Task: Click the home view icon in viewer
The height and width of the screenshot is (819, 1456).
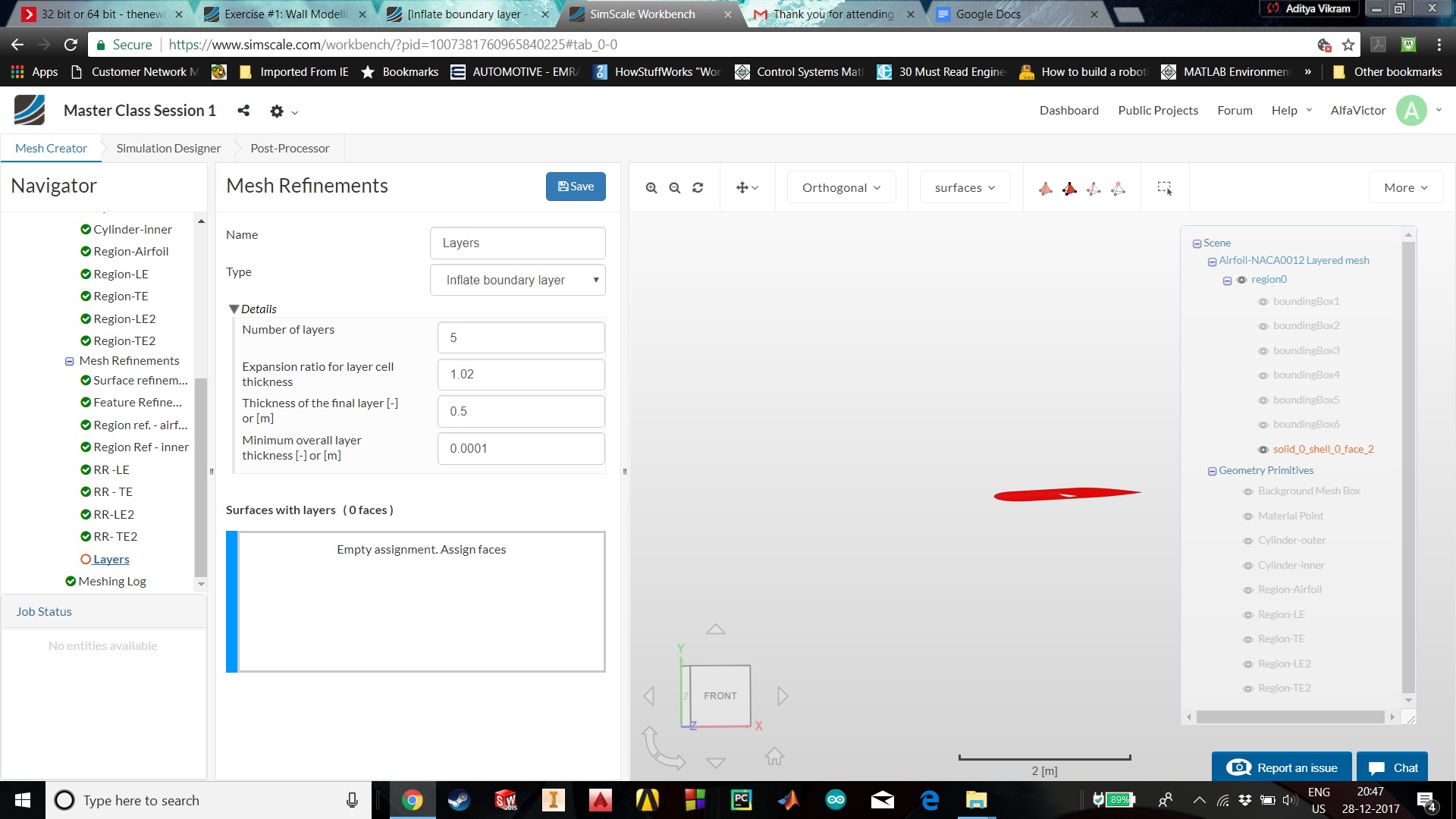Action: [x=774, y=756]
